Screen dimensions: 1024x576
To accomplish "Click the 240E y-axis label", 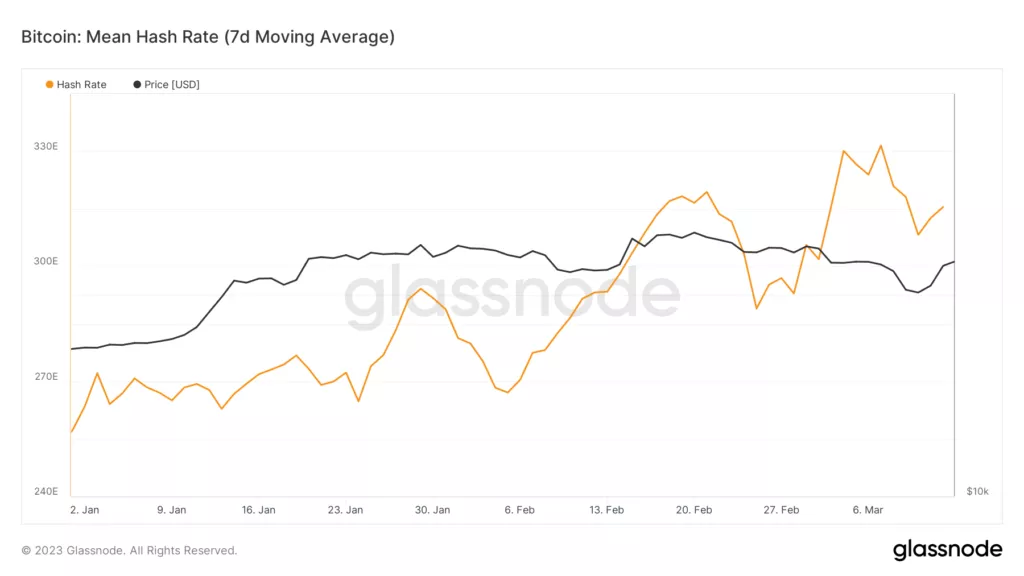I will pyautogui.click(x=46, y=492).
